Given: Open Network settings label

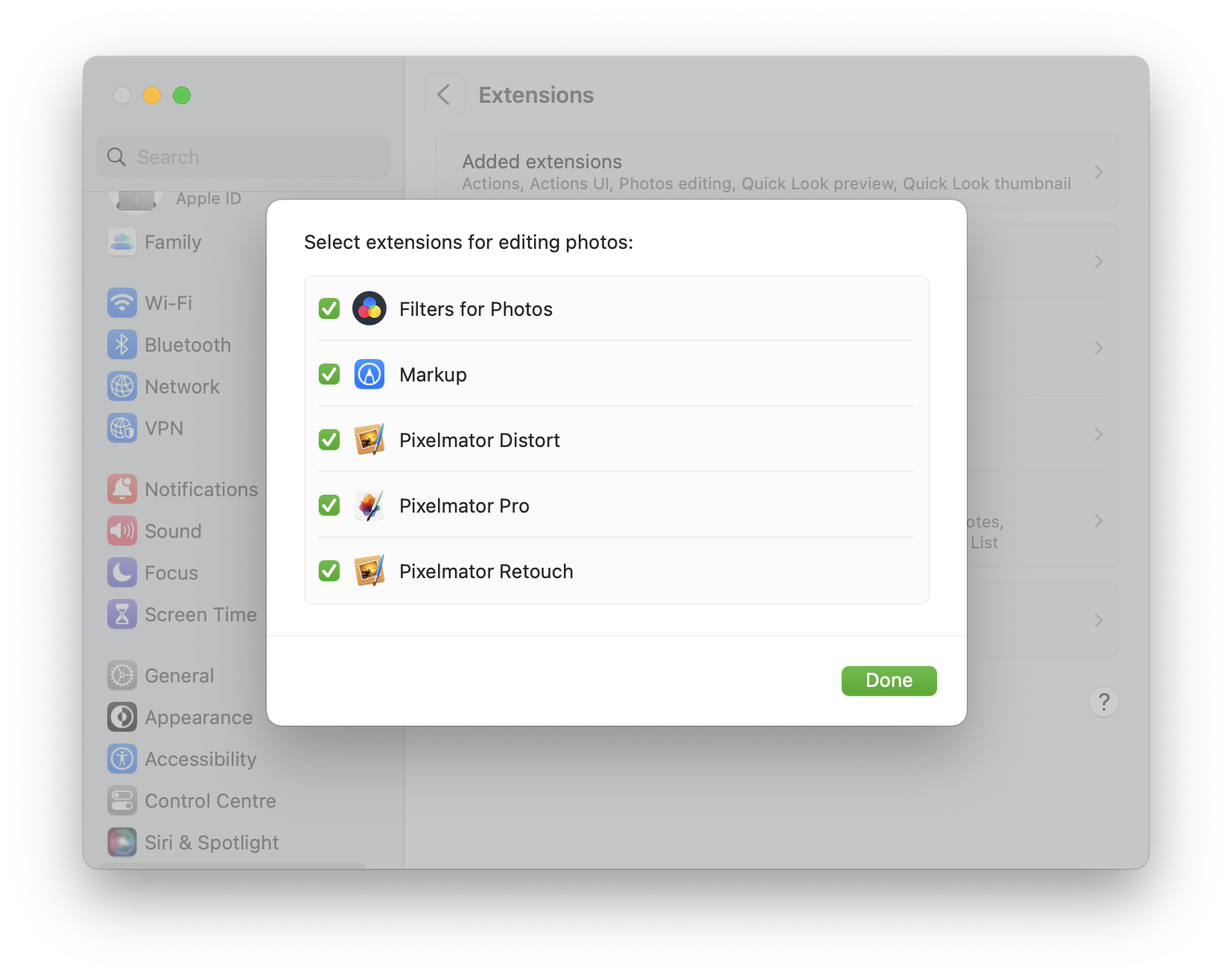Looking at the screenshot, I should 182,387.
